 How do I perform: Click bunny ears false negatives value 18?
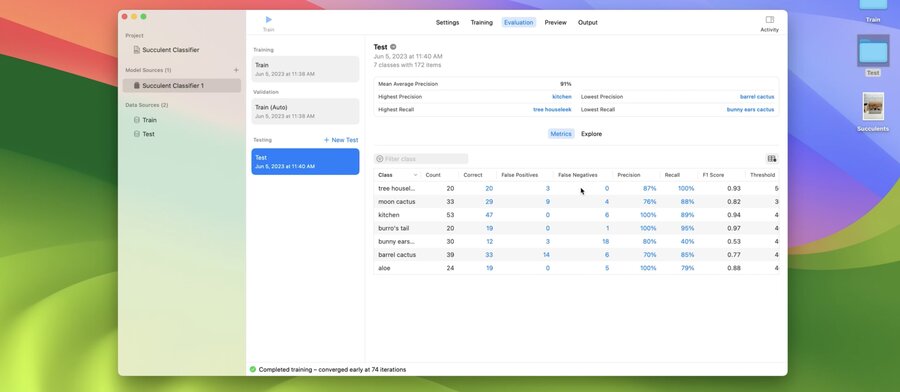click(x=606, y=242)
